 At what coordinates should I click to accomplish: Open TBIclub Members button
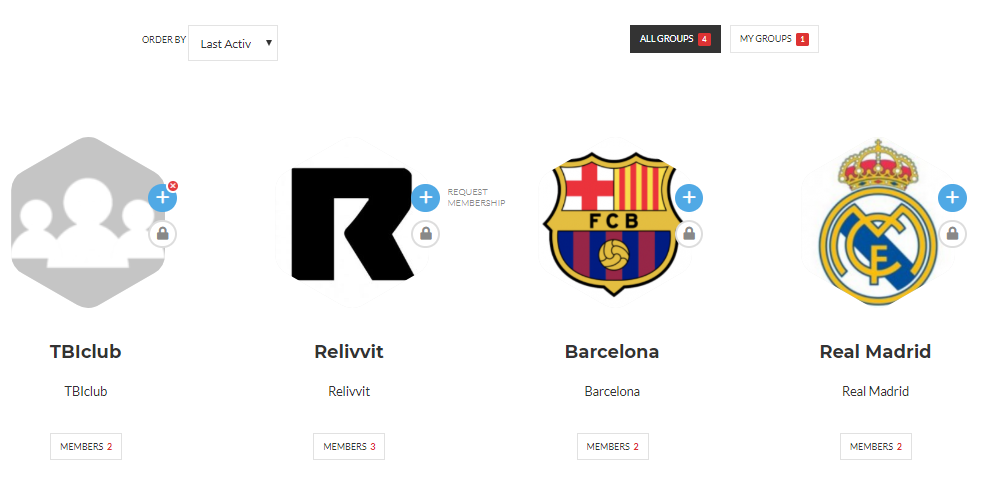86,447
